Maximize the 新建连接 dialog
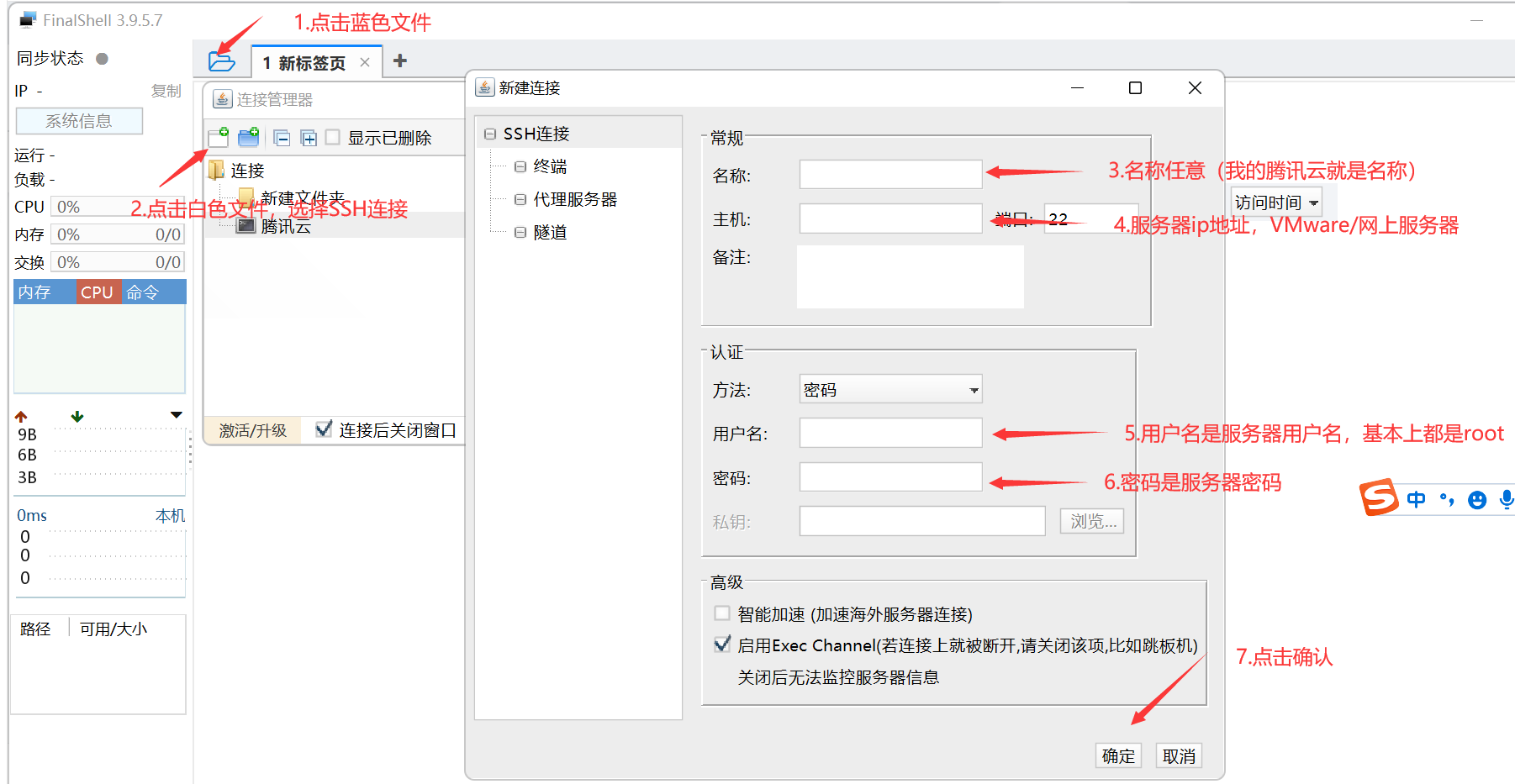This screenshot has height=784, width=1515. 1135,87
